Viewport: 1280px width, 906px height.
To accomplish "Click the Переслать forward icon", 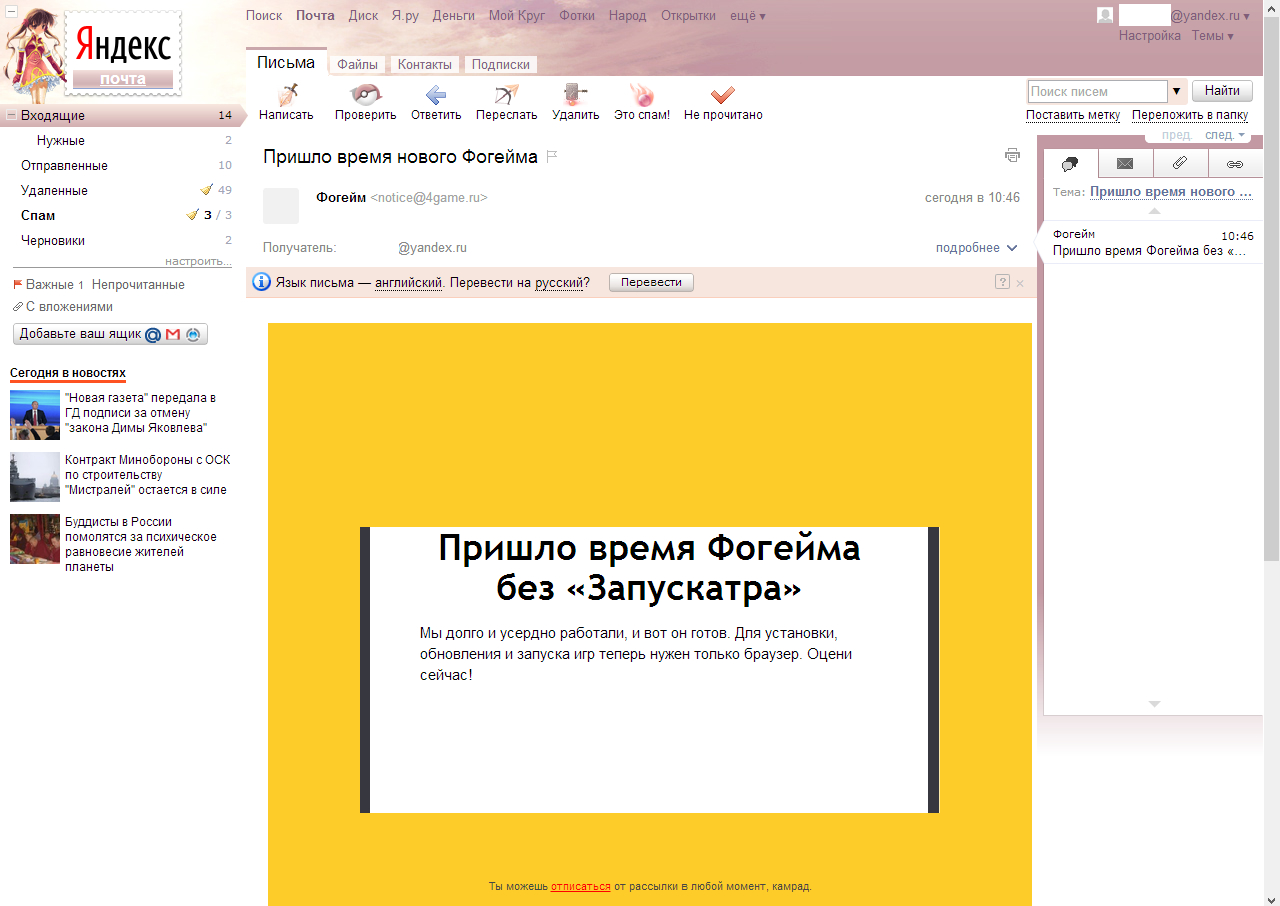I will tap(507, 95).
